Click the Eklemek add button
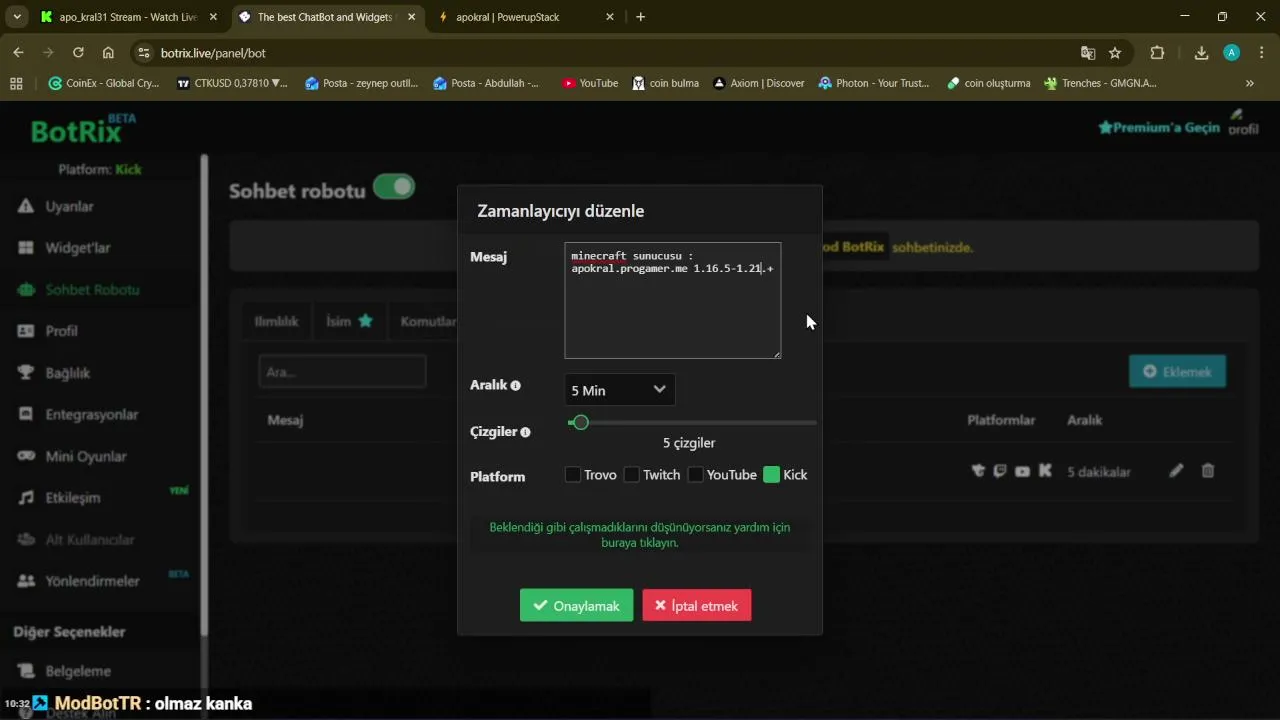Screen dimensions: 1280x720 tap(1177, 372)
